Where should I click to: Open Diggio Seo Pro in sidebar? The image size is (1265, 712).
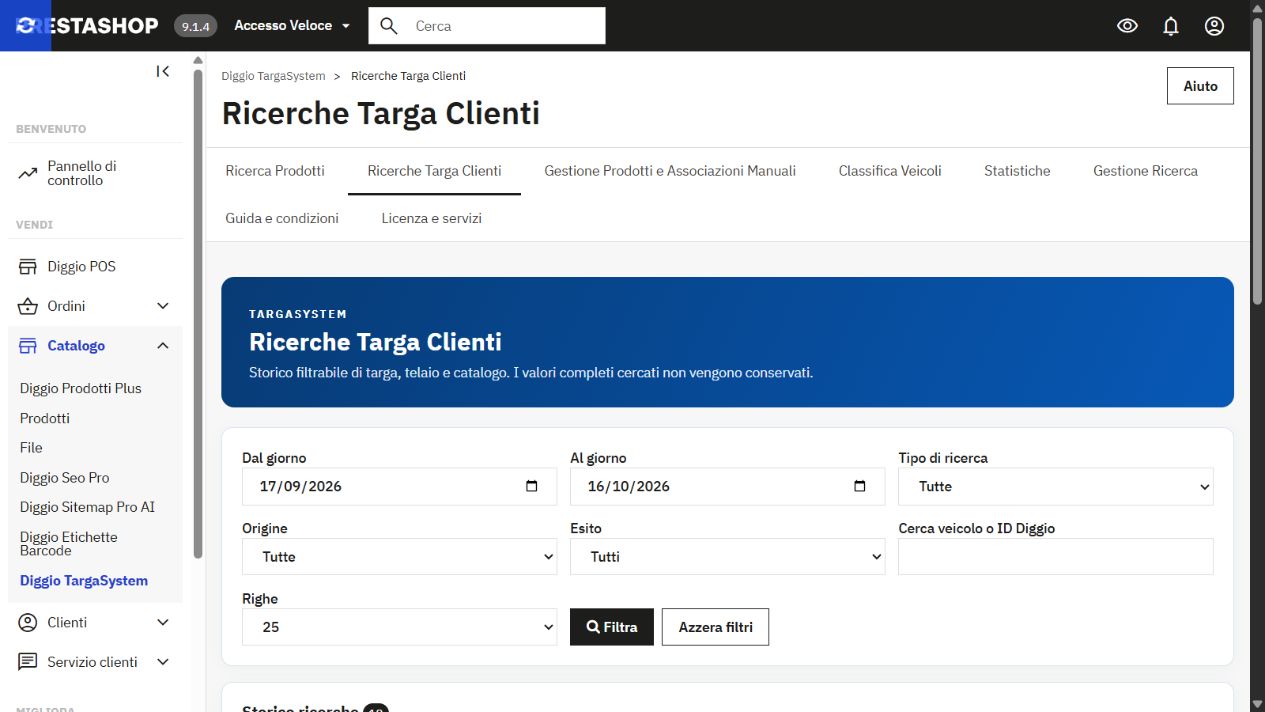65,478
